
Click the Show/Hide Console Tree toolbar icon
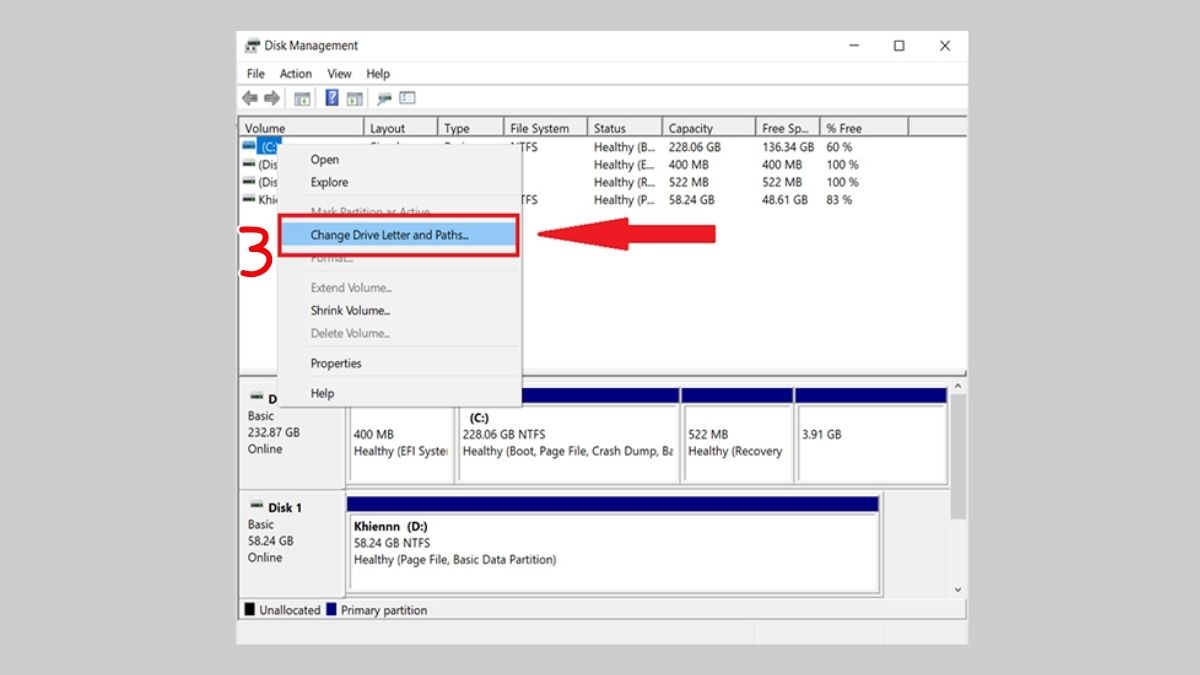click(x=301, y=98)
